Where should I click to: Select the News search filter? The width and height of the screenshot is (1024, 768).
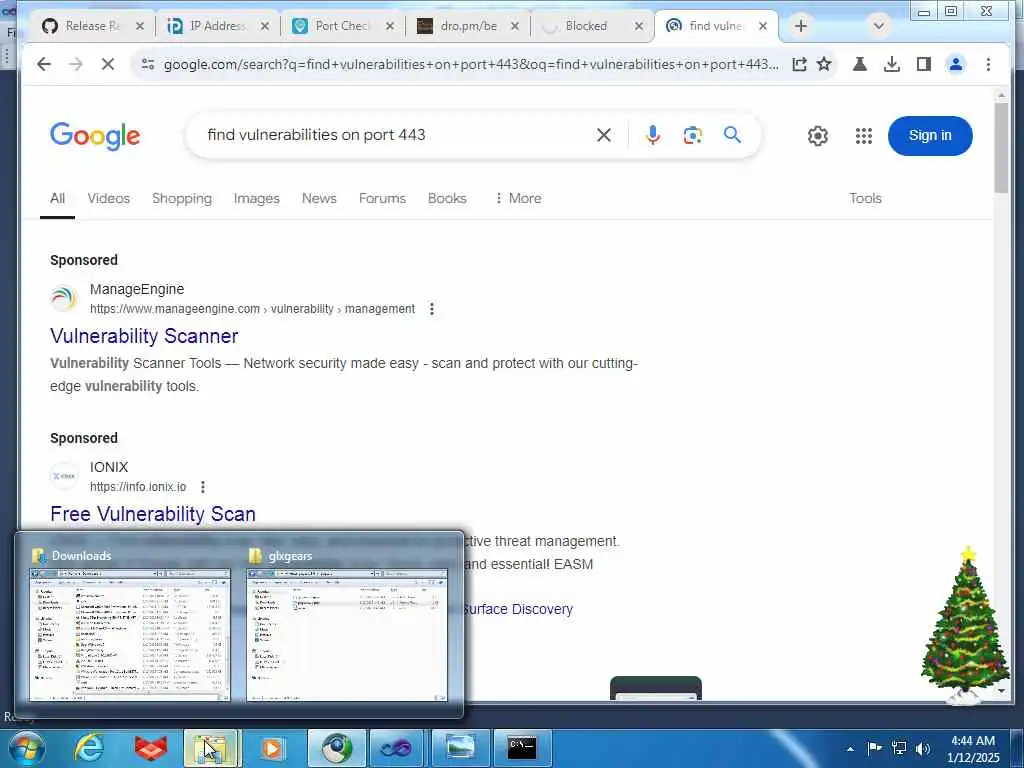click(x=319, y=198)
